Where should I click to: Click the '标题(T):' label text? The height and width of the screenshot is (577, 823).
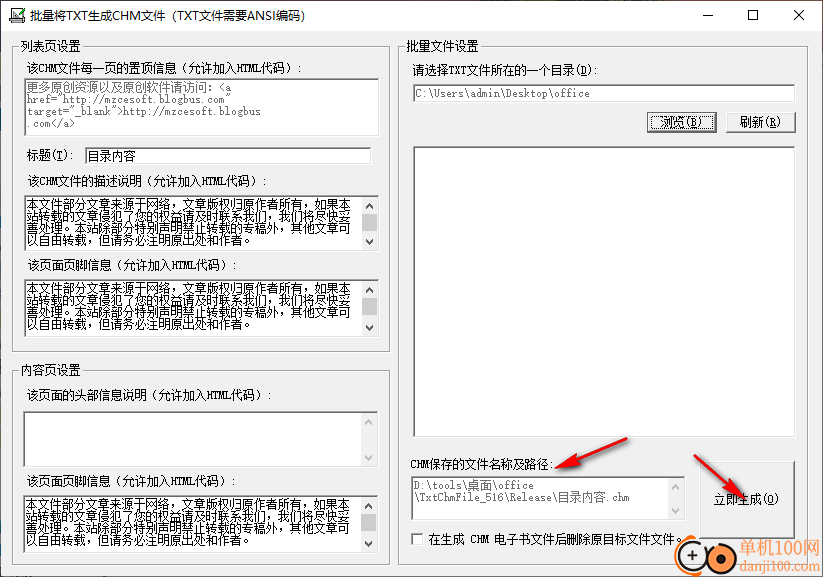click(50, 155)
